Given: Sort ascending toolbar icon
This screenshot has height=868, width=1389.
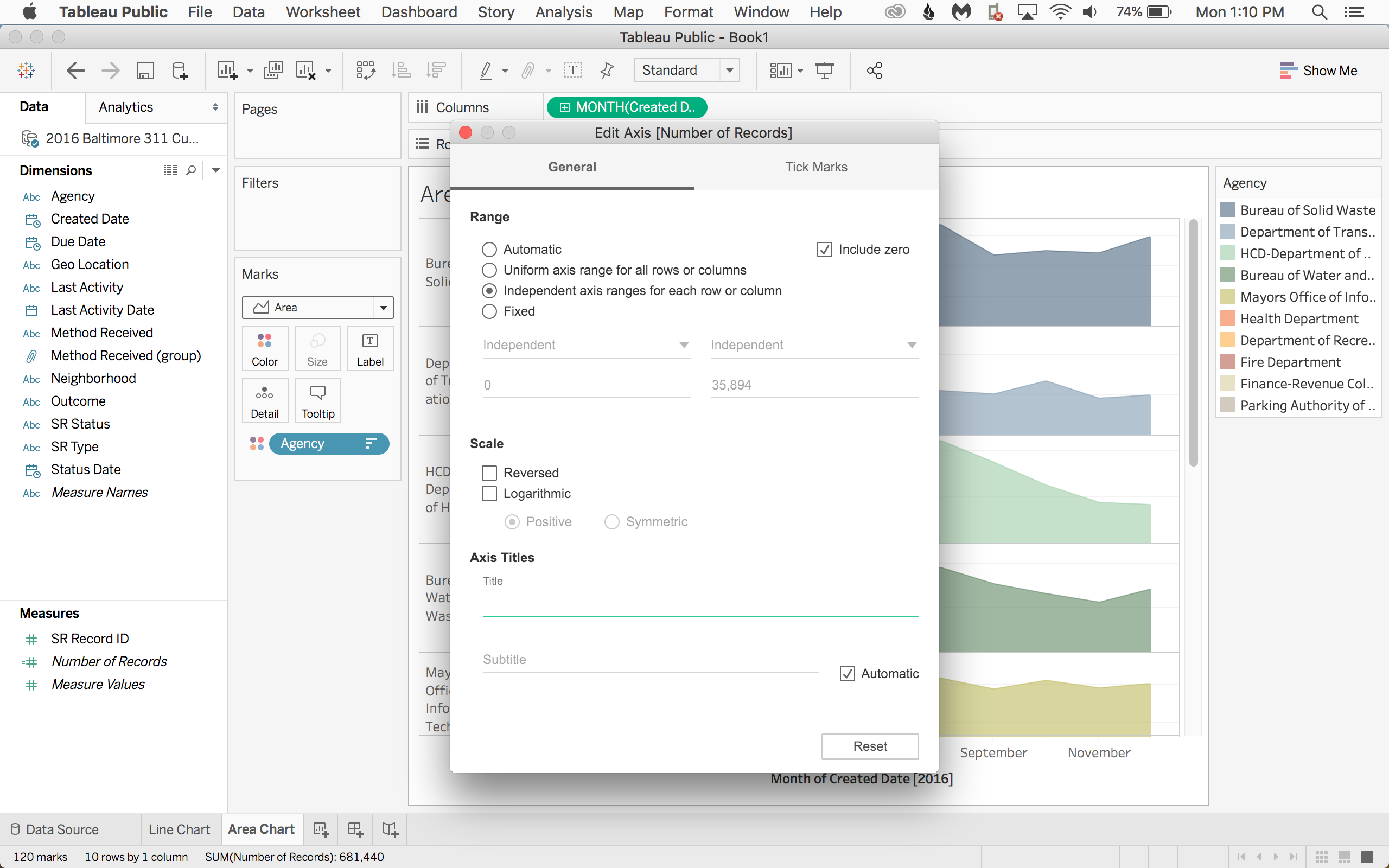Looking at the screenshot, I should tap(401, 71).
